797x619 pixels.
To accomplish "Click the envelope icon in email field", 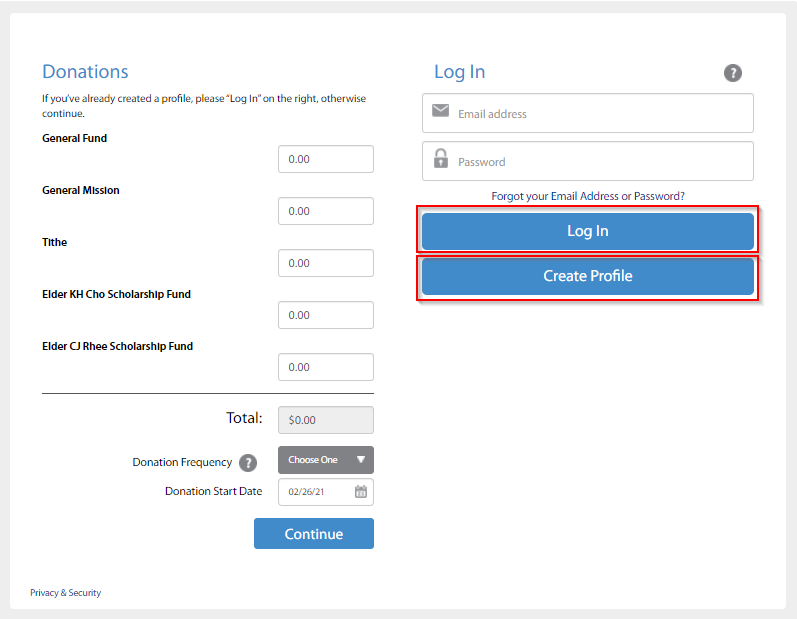I will [440, 111].
